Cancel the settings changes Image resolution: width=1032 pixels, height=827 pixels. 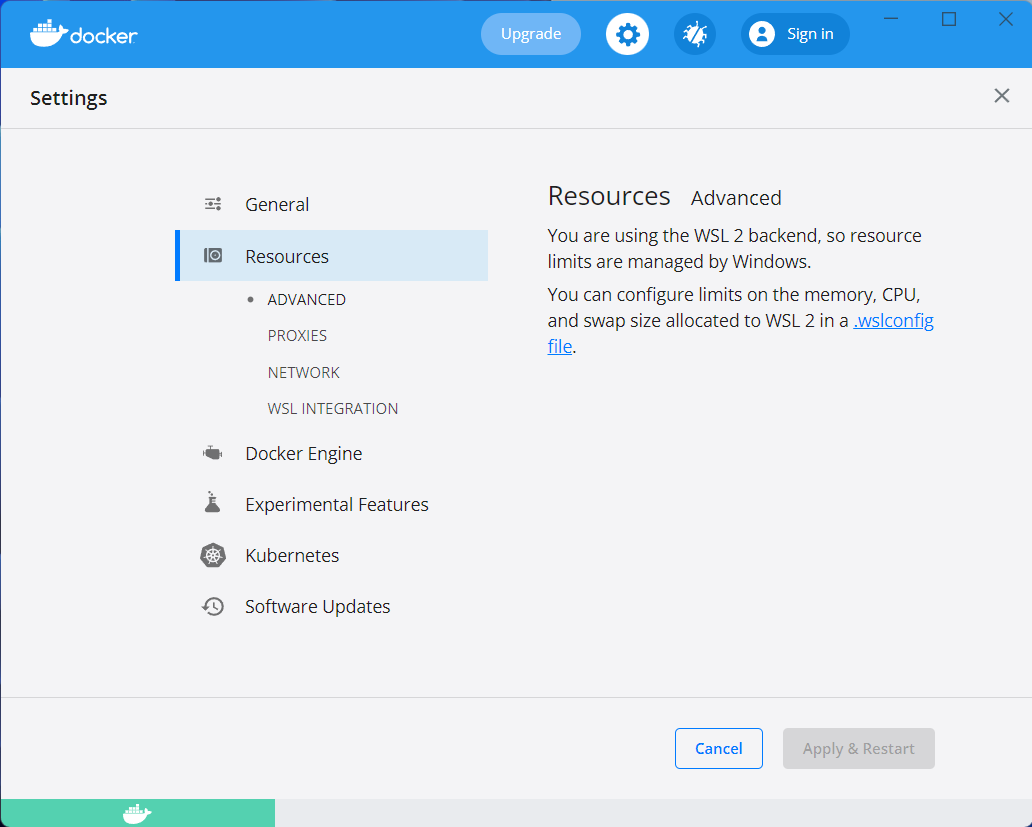pos(718,748)
